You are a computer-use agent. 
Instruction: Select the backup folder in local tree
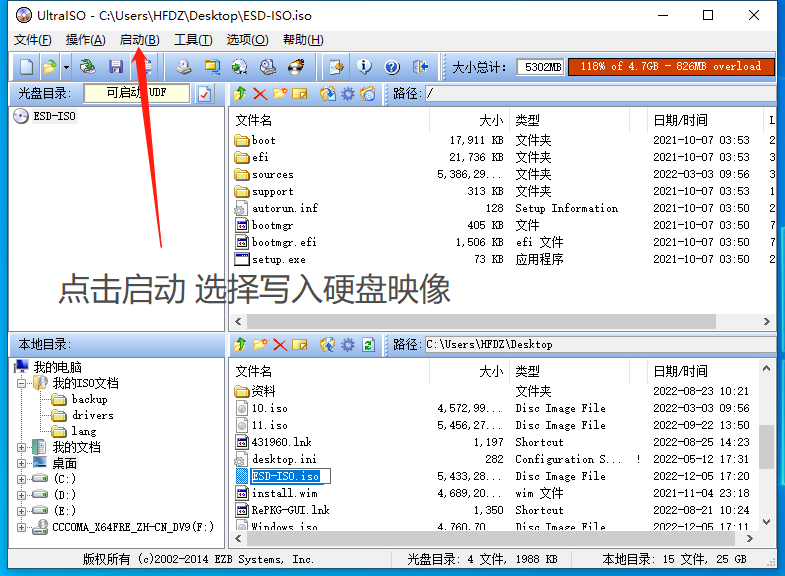click(x=90, y=399)
